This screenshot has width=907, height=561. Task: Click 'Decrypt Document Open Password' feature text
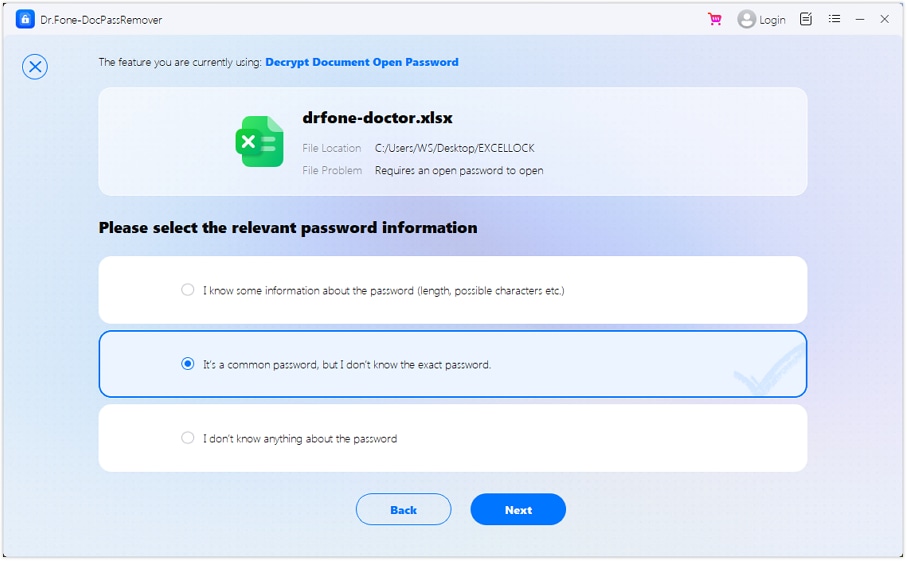[362, 62]
